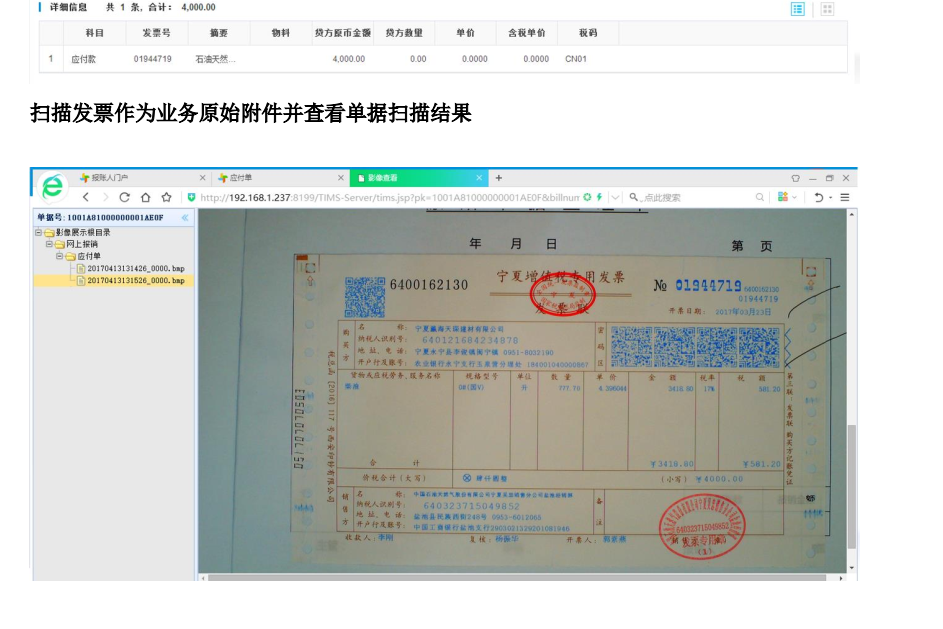Collapse the 应付单 folder node
Image resolution: width=943 pixels, height=629 pixels.
click(x=60, y=256)
